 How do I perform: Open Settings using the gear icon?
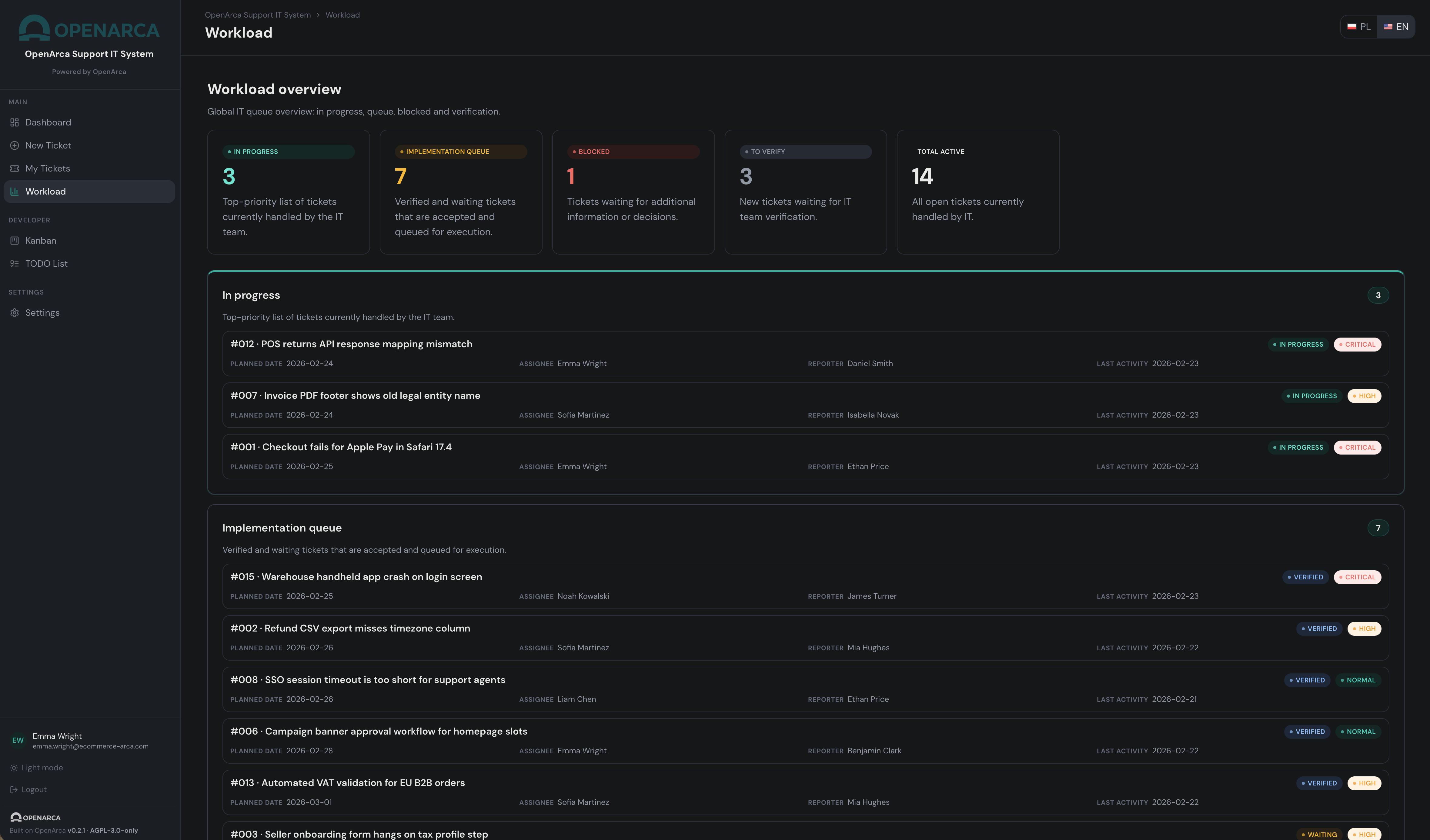click(x=14, y=312)
